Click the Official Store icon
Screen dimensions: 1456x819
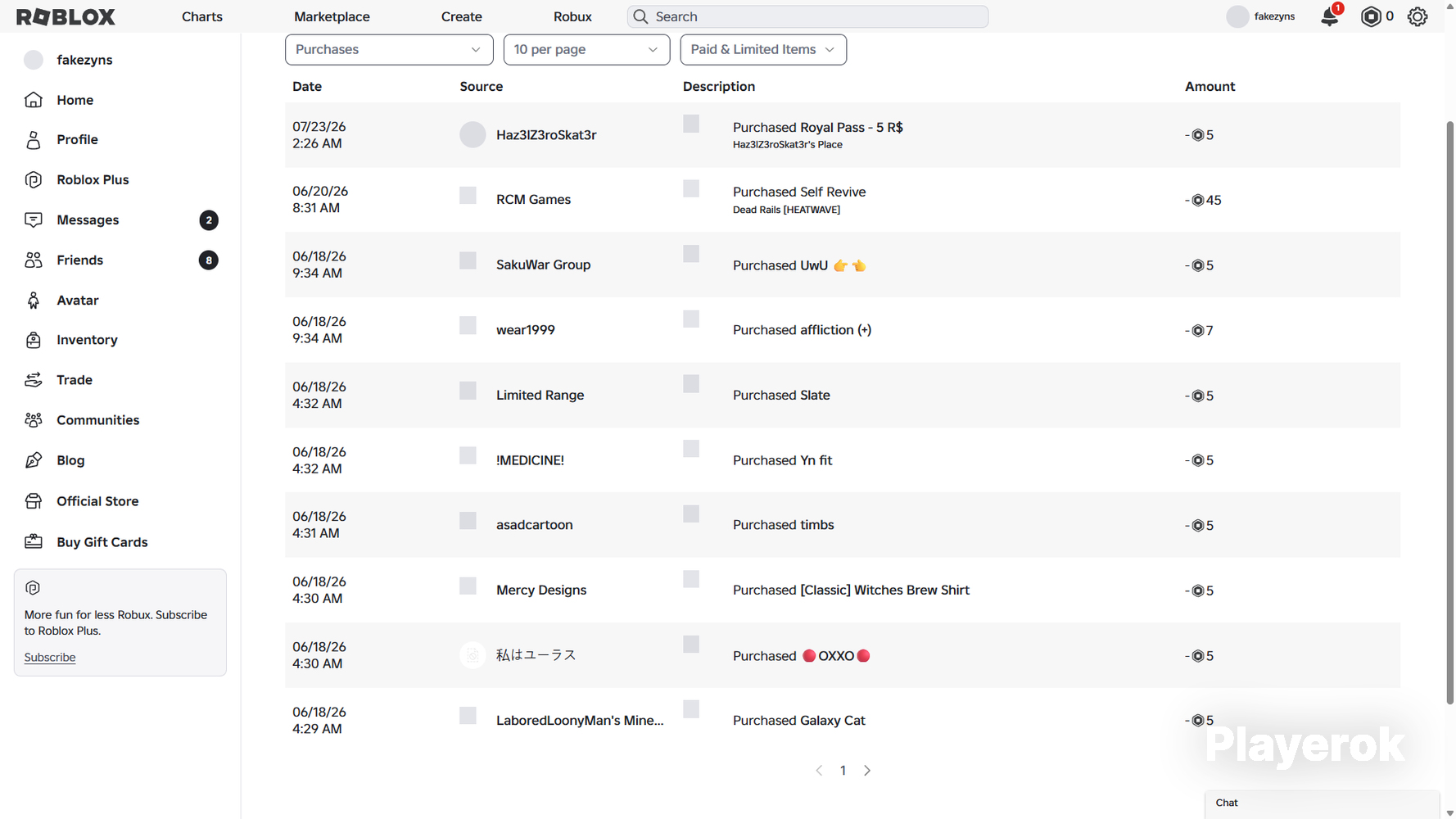tap(34, 501)
